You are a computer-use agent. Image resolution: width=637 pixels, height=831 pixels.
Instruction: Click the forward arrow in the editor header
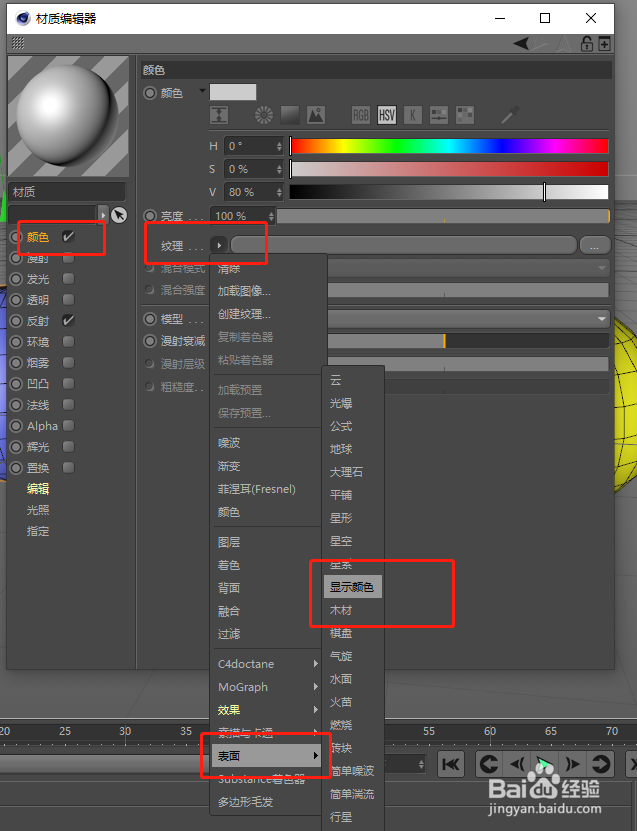539,43
